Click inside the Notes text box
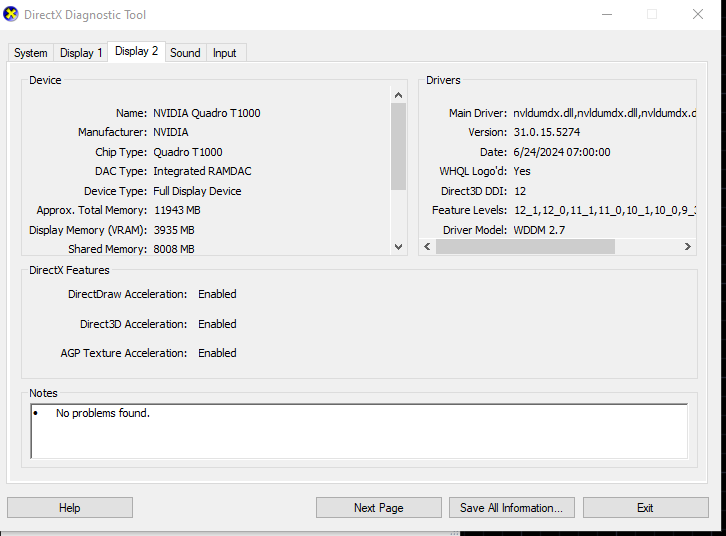 (358, 431)
